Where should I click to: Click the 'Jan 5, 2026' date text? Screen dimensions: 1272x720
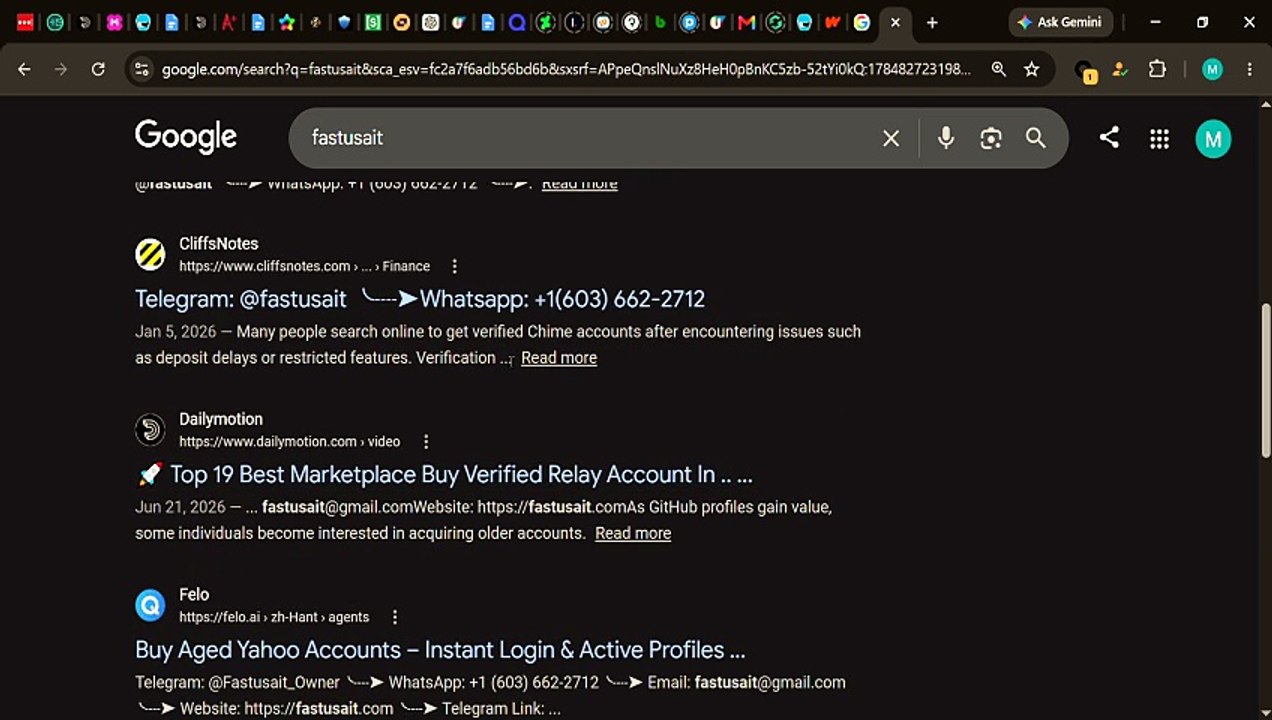175,332
